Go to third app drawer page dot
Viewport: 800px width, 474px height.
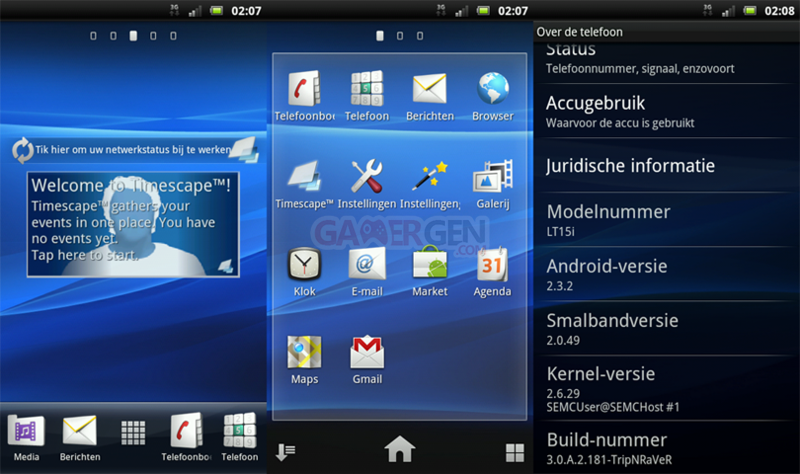(420, 36)
